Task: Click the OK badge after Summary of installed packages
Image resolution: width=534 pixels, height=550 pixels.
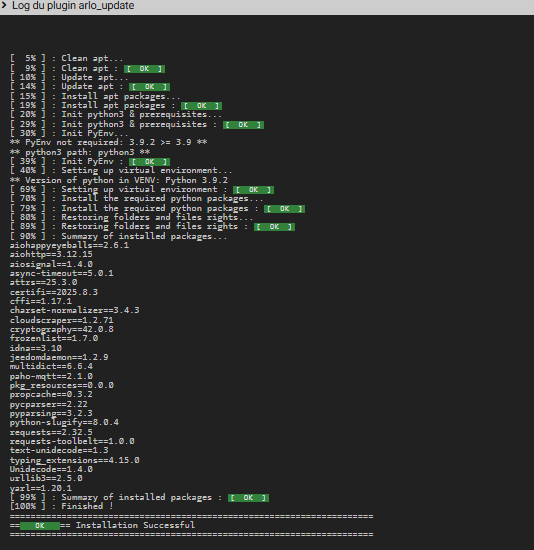Action: point(248,498)
